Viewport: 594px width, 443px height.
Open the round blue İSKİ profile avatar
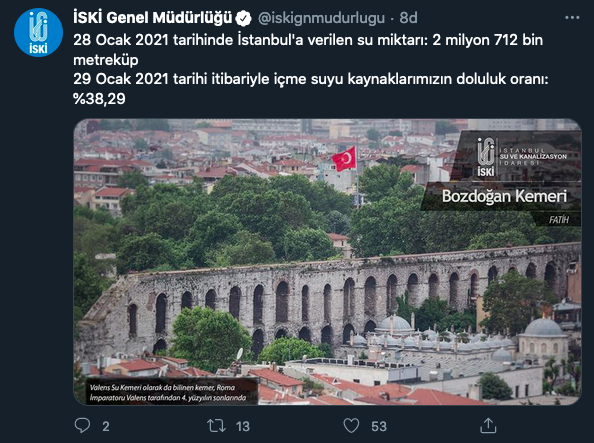coord(38,33)
